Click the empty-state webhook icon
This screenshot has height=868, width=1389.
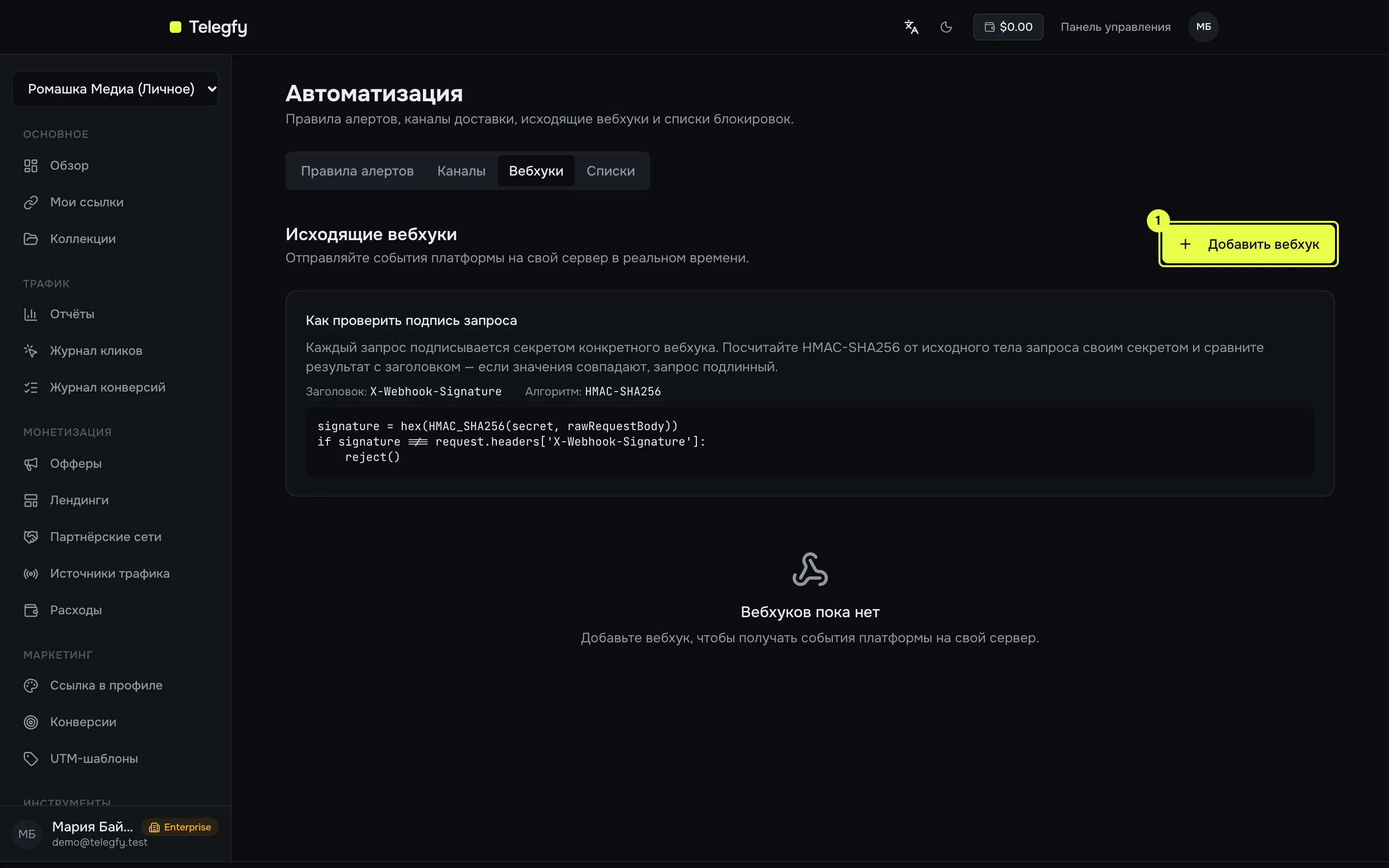810,570
